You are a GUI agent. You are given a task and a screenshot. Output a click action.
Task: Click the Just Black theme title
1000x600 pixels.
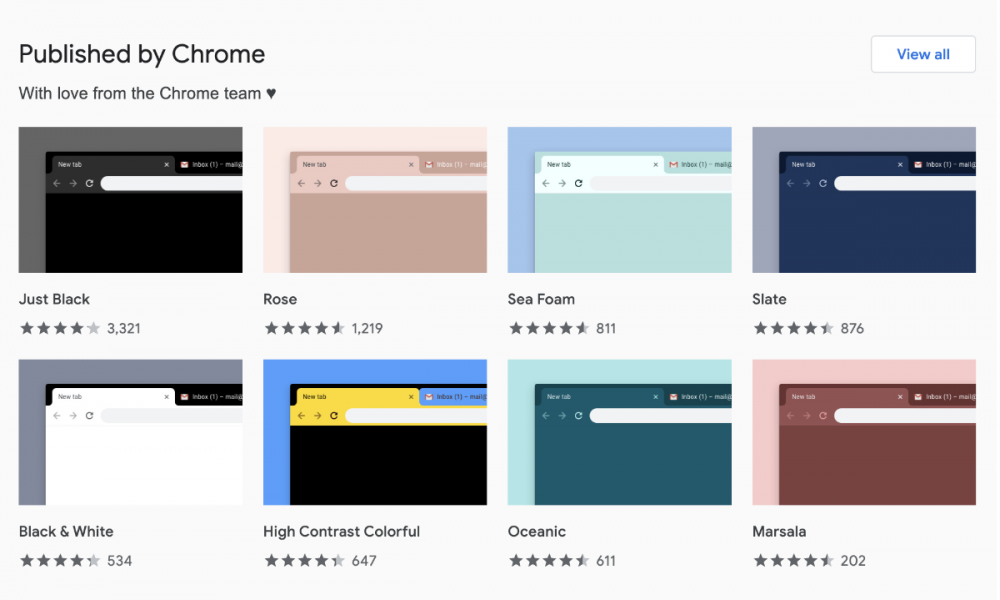click(x=54, y=299)
